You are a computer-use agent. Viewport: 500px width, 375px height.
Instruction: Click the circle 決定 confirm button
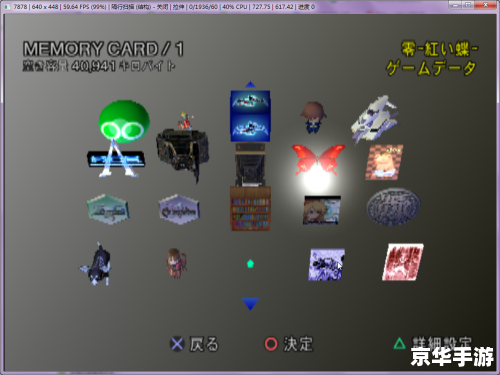289,344
